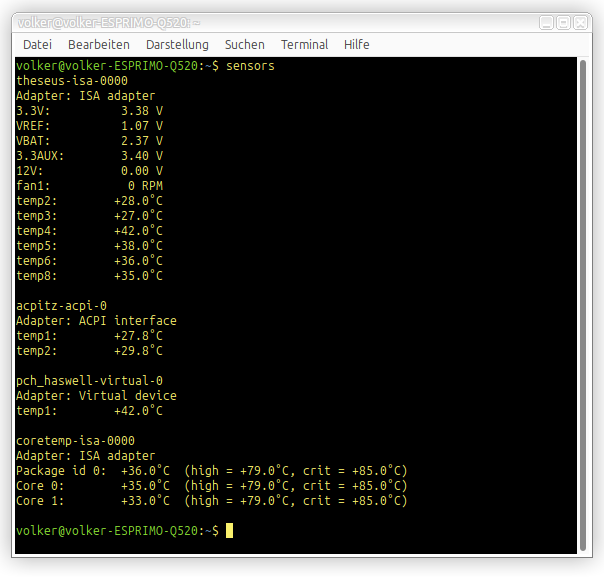Click the '+27.8°C' value
604x579 pixels.
click(138, 336)
